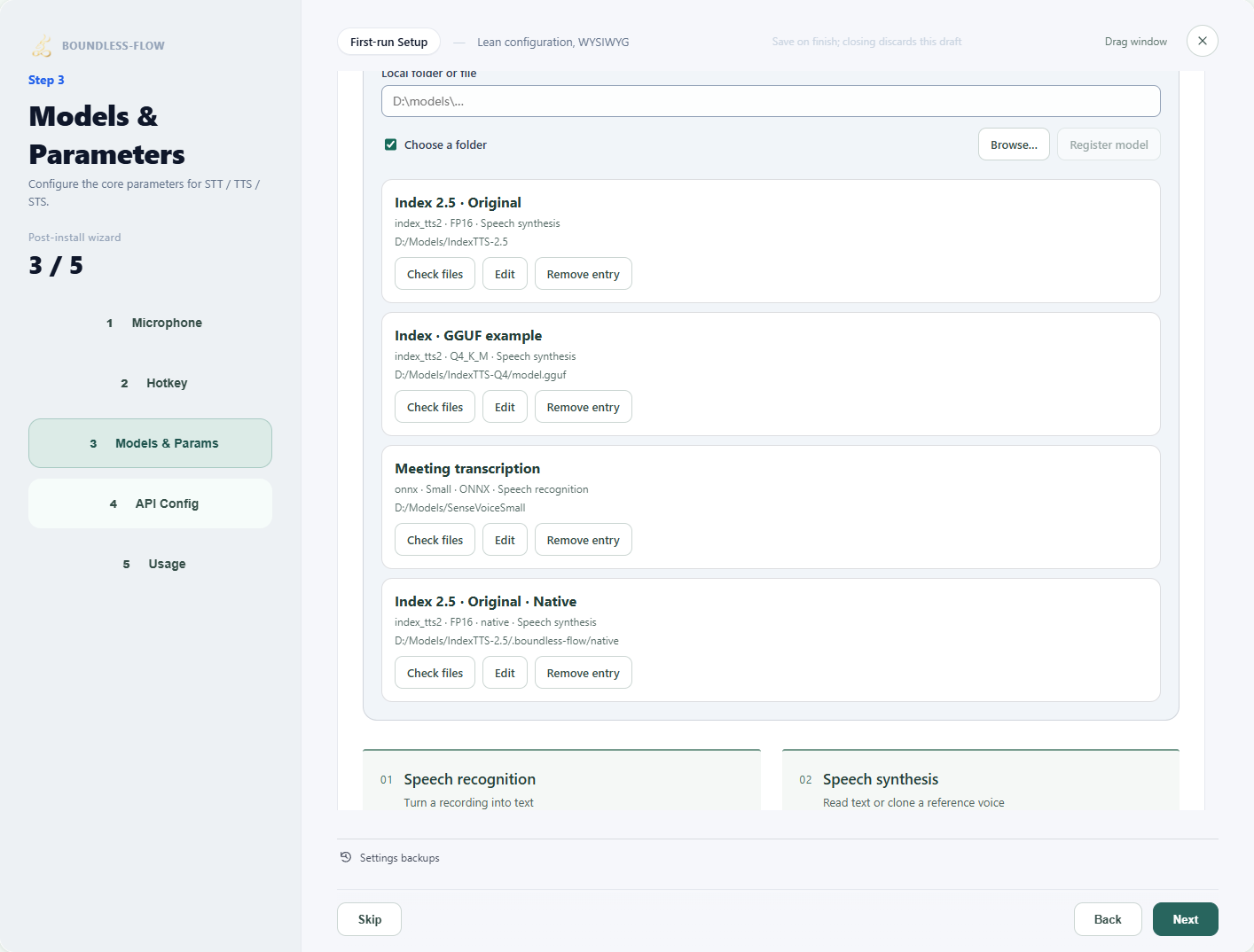Click the Back button

pos(1108,919)
